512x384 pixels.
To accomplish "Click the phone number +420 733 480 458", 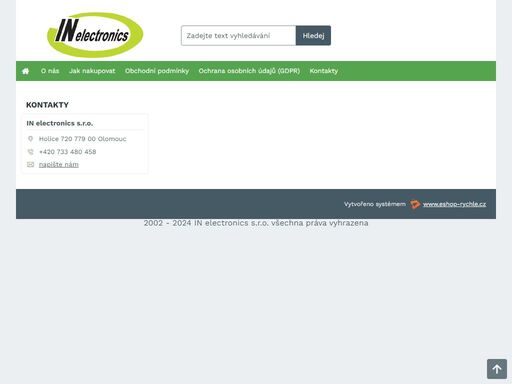I will click(x=68, y=152).
